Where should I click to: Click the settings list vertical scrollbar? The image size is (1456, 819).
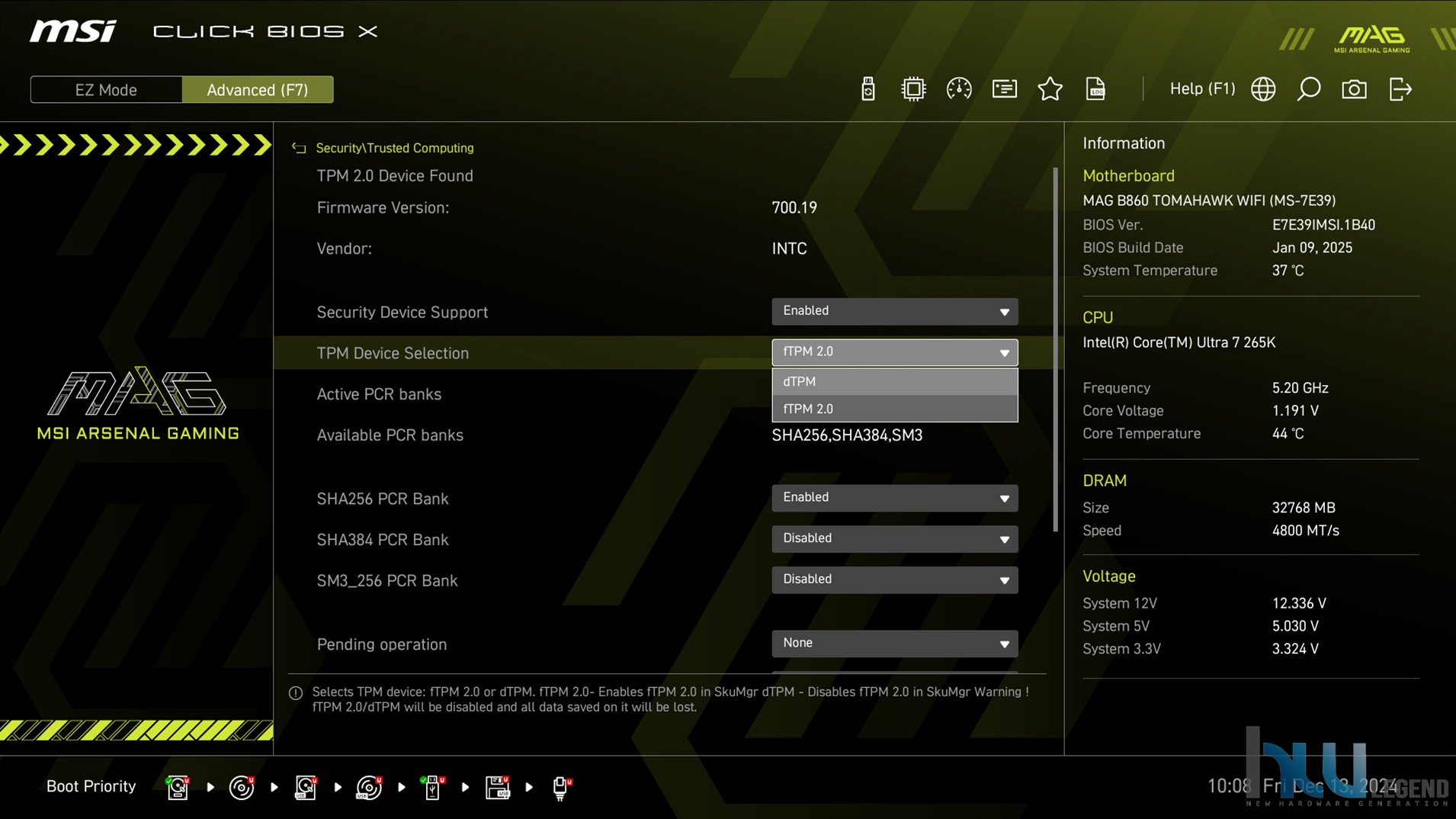[x=1055, y=349]
